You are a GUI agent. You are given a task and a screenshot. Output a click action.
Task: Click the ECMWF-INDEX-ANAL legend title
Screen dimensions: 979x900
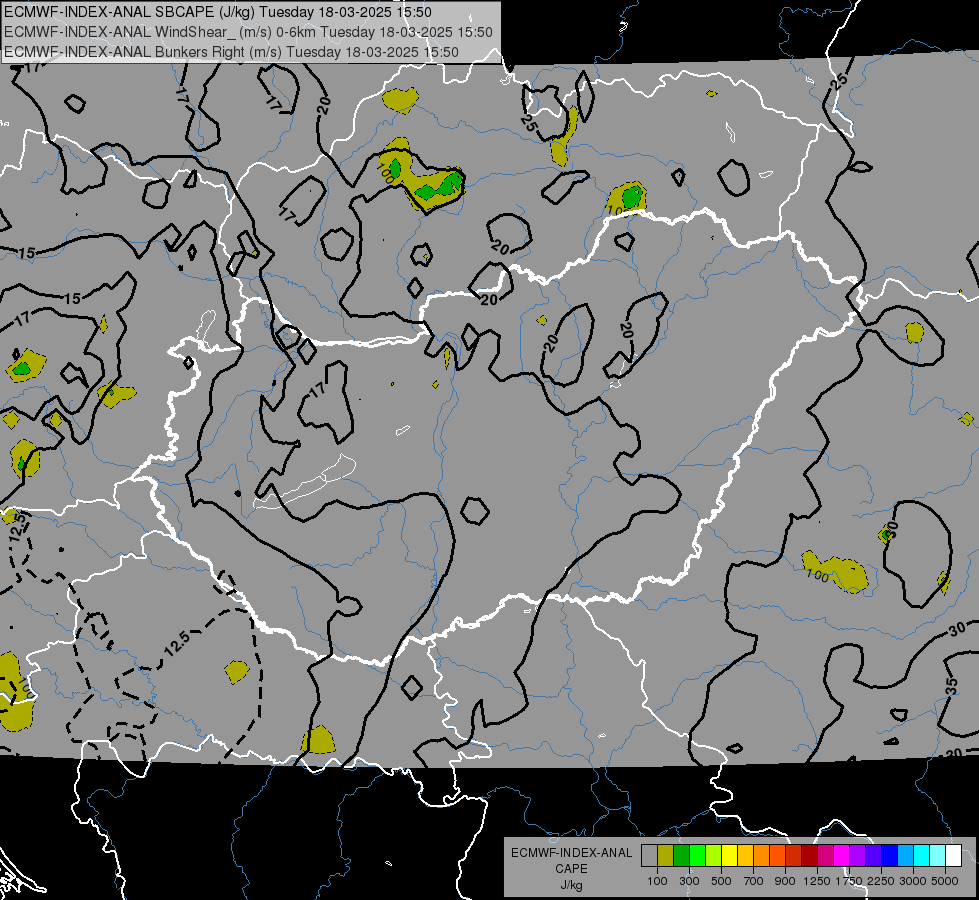click(x=571, y=853)
